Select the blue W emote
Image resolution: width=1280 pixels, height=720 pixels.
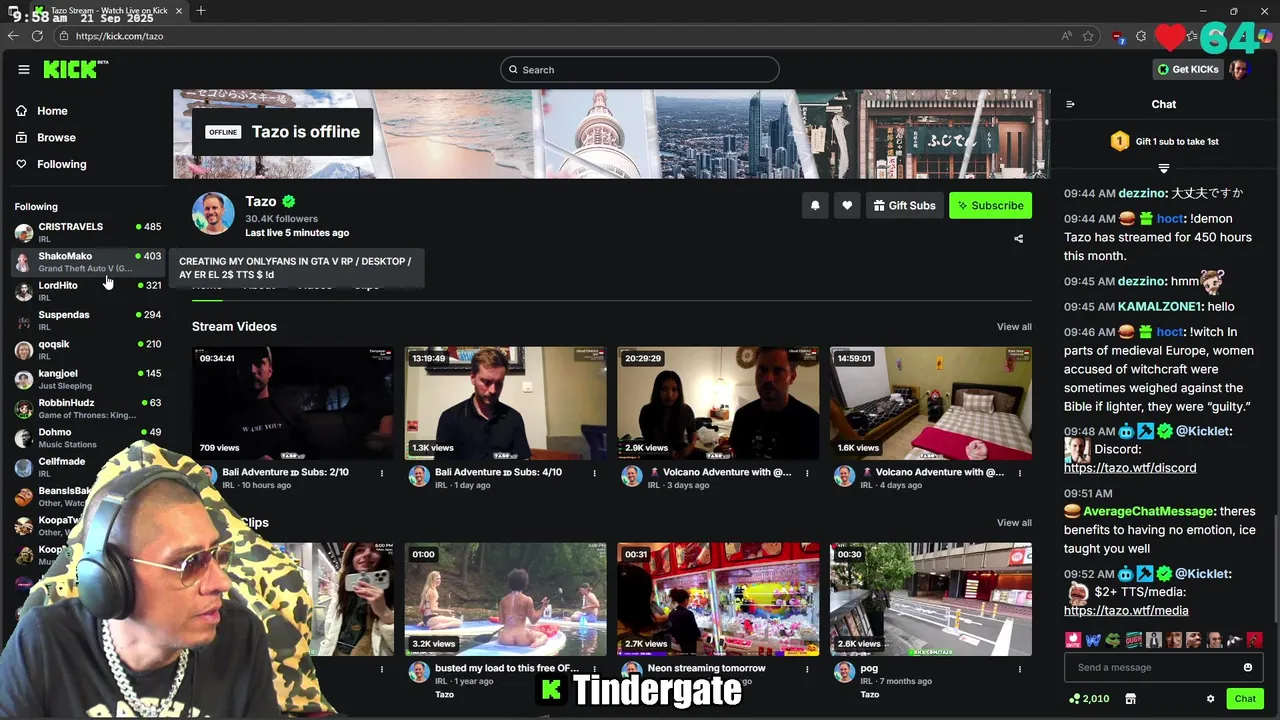click(x=1093, y=640)
